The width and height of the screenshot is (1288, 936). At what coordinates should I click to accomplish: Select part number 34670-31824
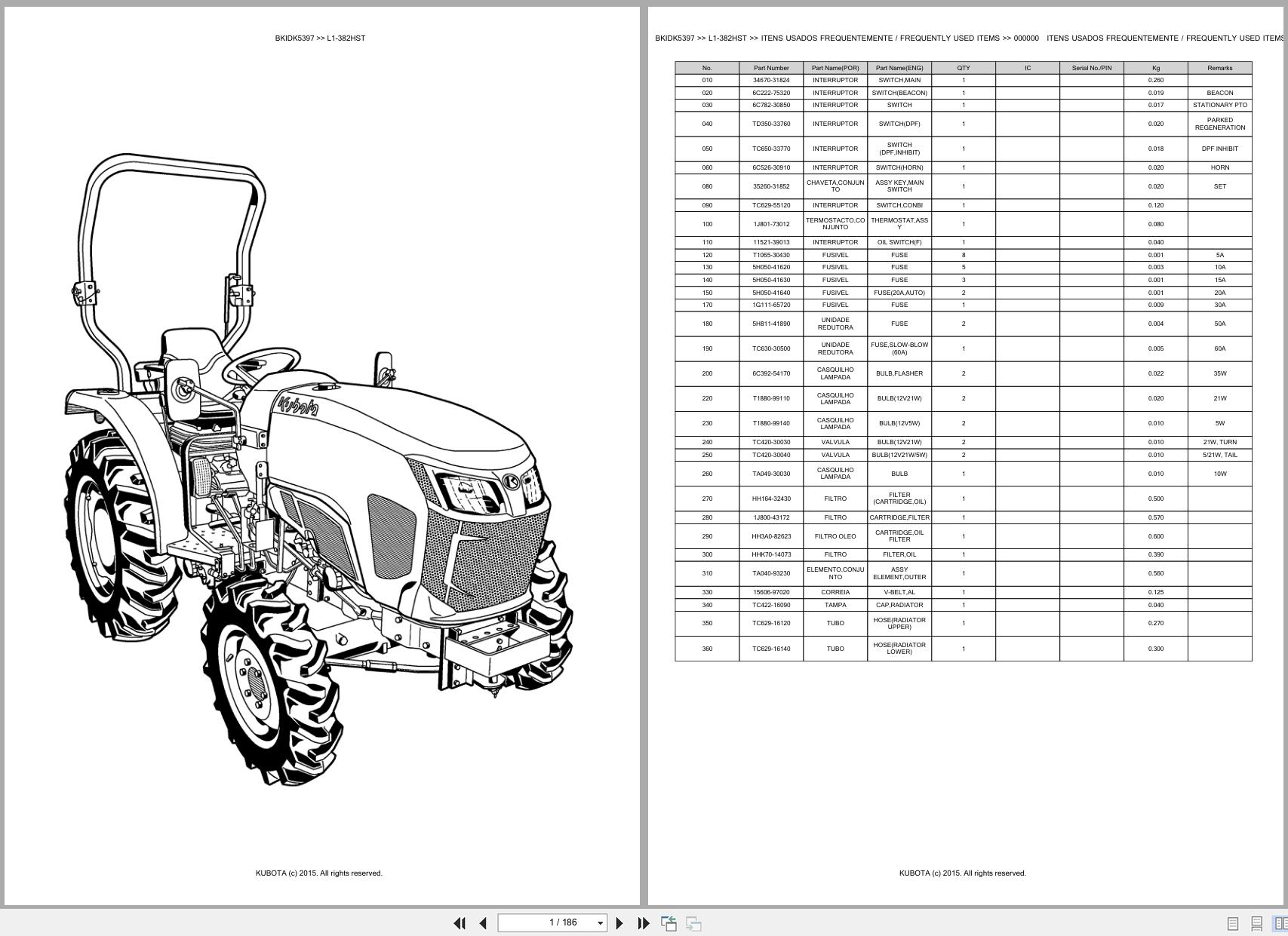771,80
